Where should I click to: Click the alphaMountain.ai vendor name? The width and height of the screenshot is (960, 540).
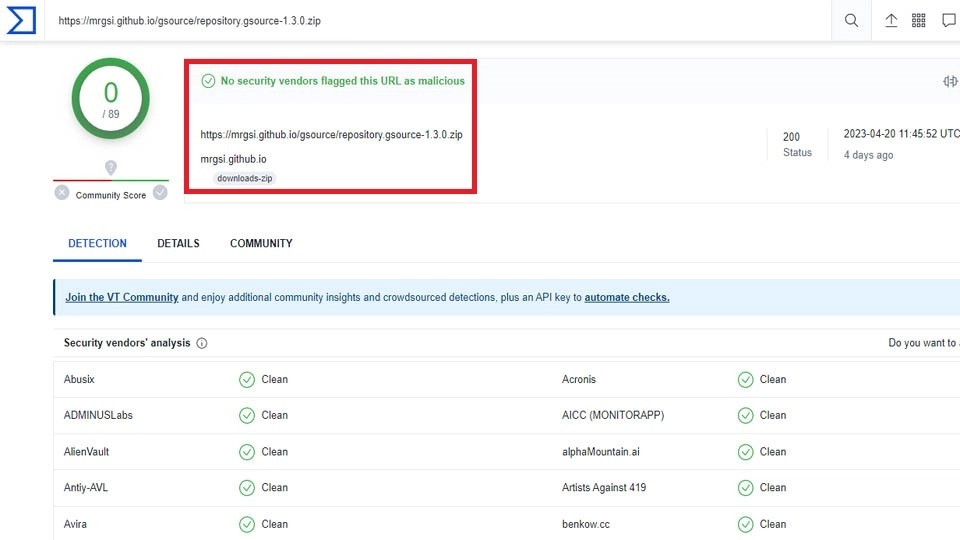pos(601,452)
